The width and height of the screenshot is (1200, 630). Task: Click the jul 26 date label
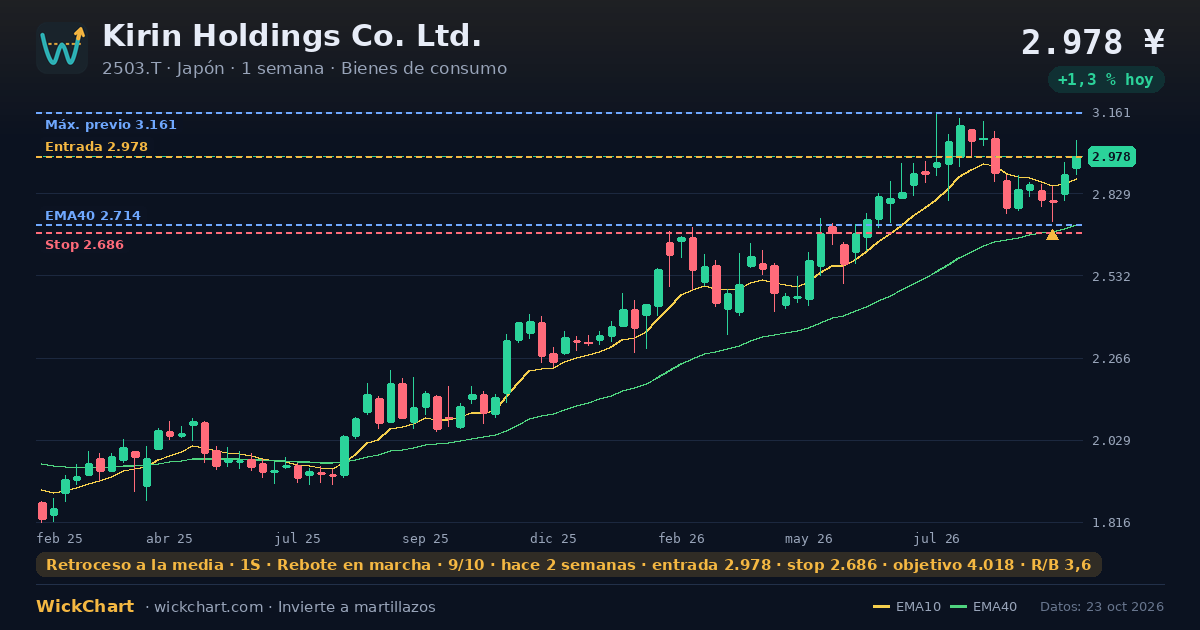pyautogui.click(x=938, y=538)
